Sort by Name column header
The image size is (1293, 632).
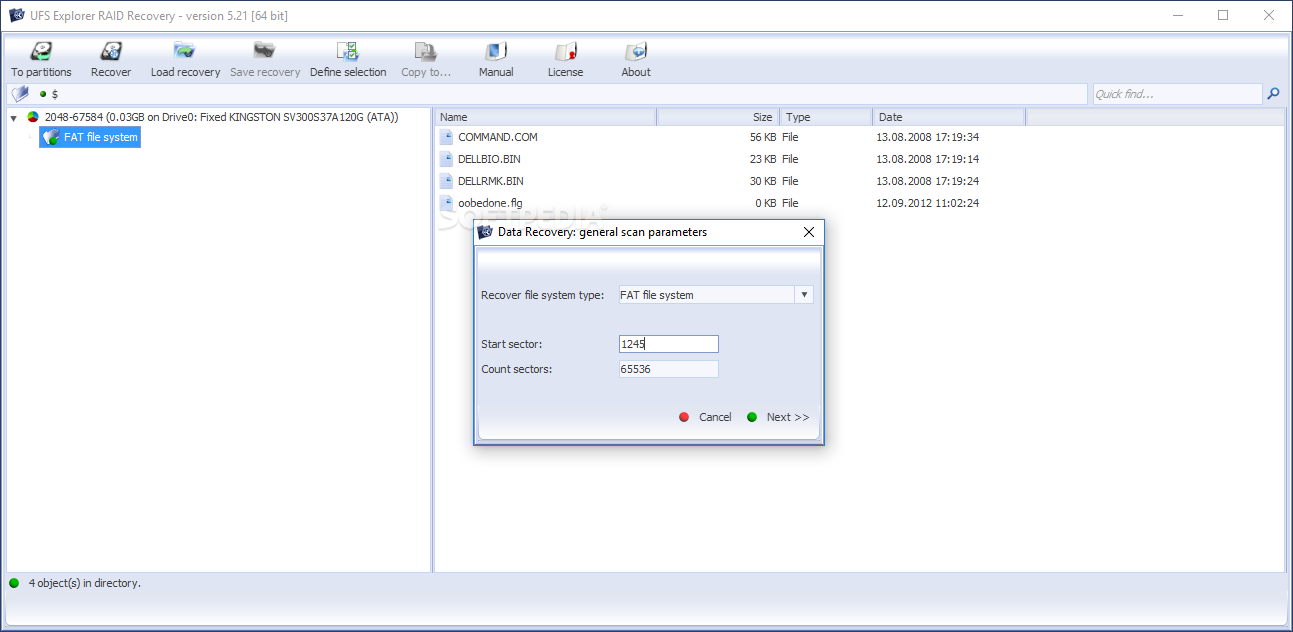coord(546,117)
